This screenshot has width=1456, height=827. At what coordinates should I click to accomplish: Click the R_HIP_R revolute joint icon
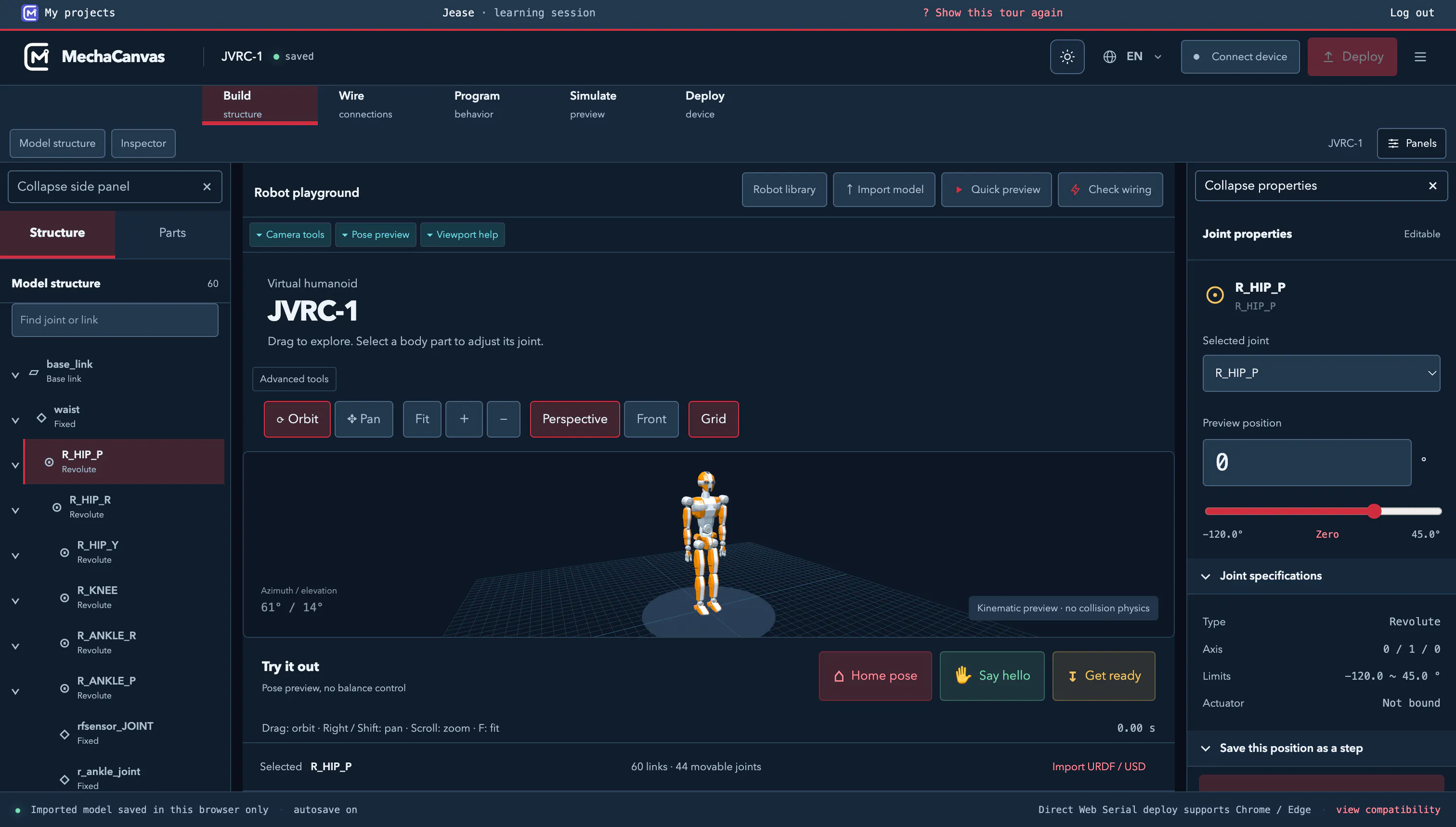57,507
